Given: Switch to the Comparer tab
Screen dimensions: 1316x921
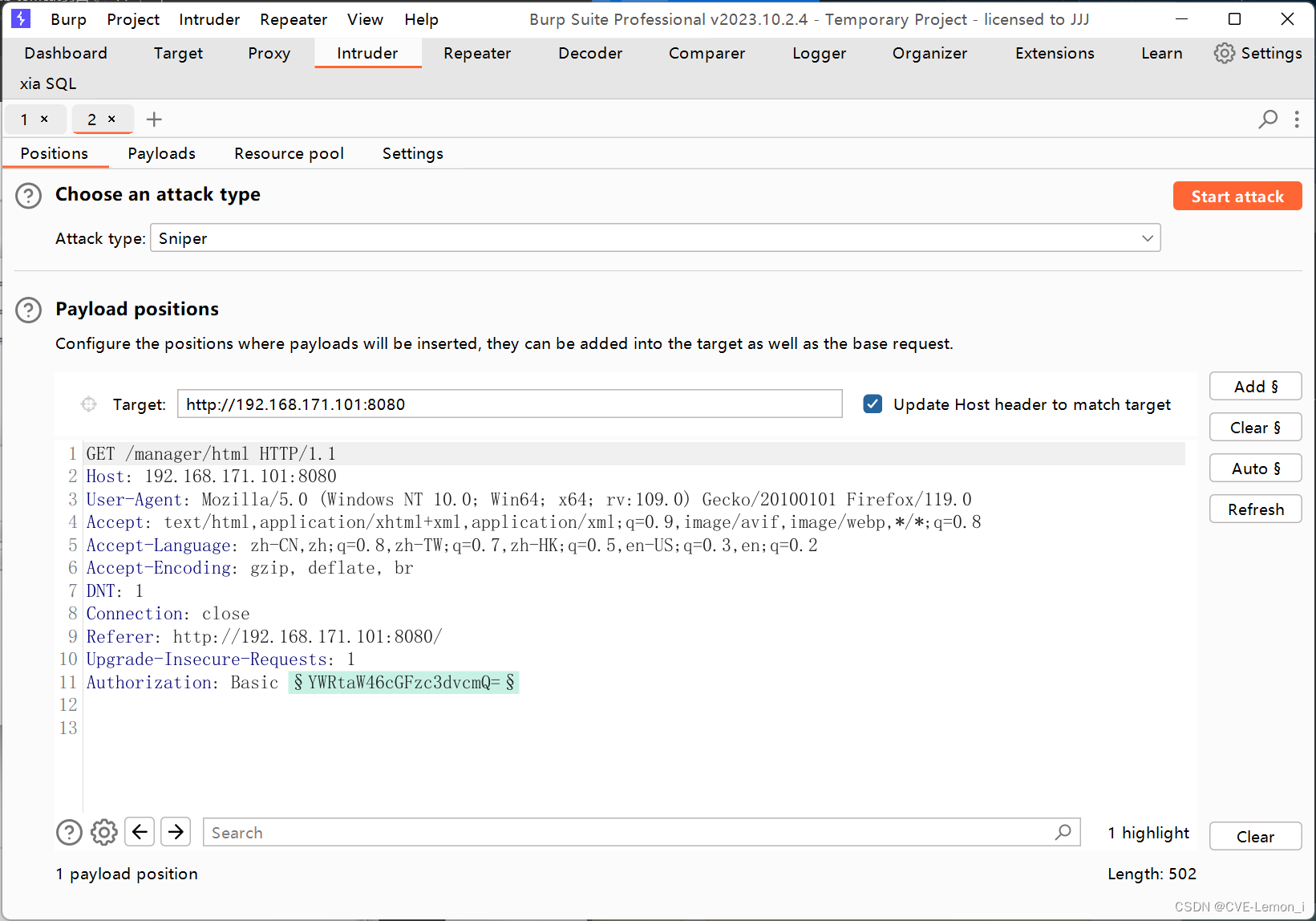Looking at the screenshot, I should pos(707,53).
